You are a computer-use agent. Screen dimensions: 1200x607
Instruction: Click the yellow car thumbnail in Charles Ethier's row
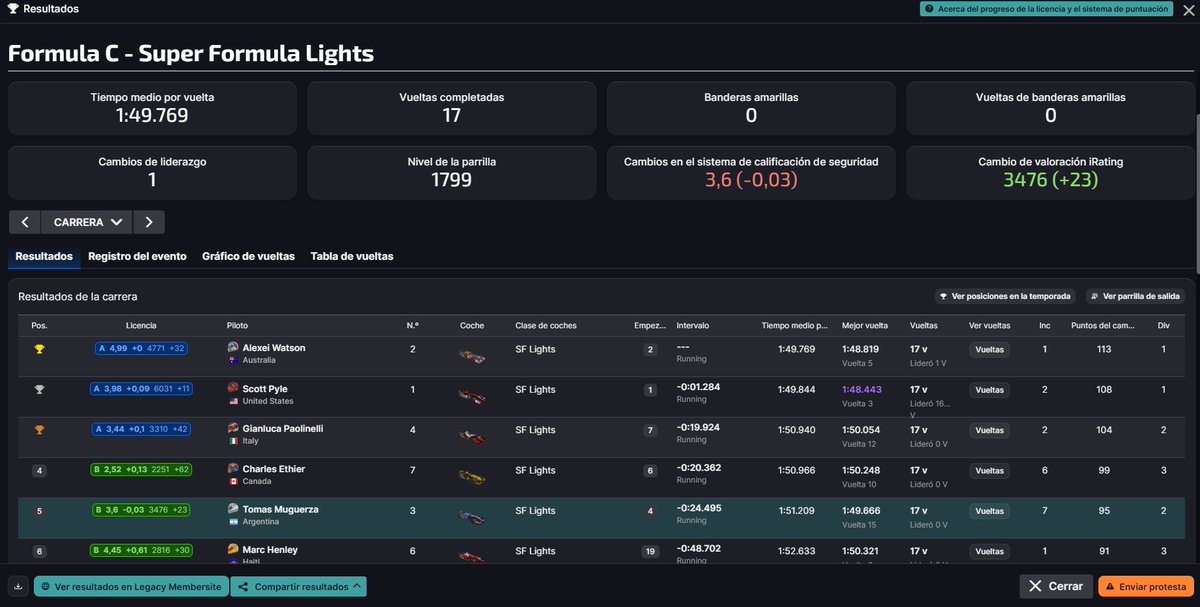472,477
